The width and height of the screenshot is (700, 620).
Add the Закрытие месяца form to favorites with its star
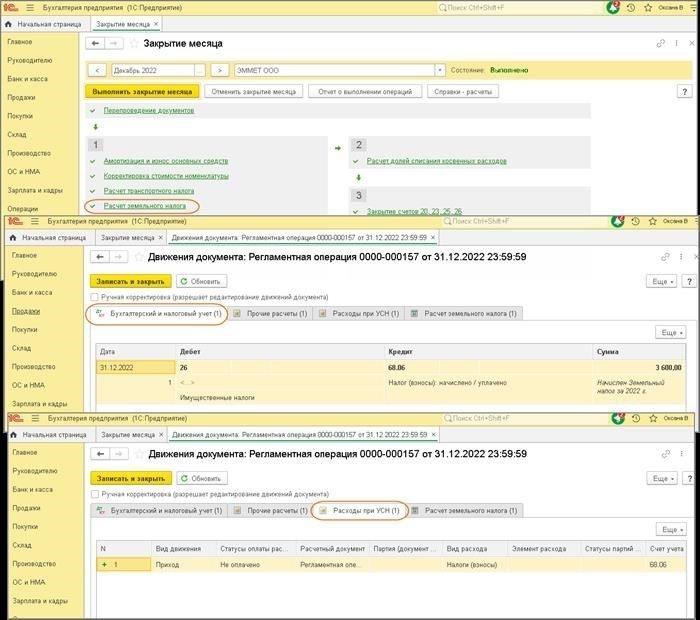[133, 43]
